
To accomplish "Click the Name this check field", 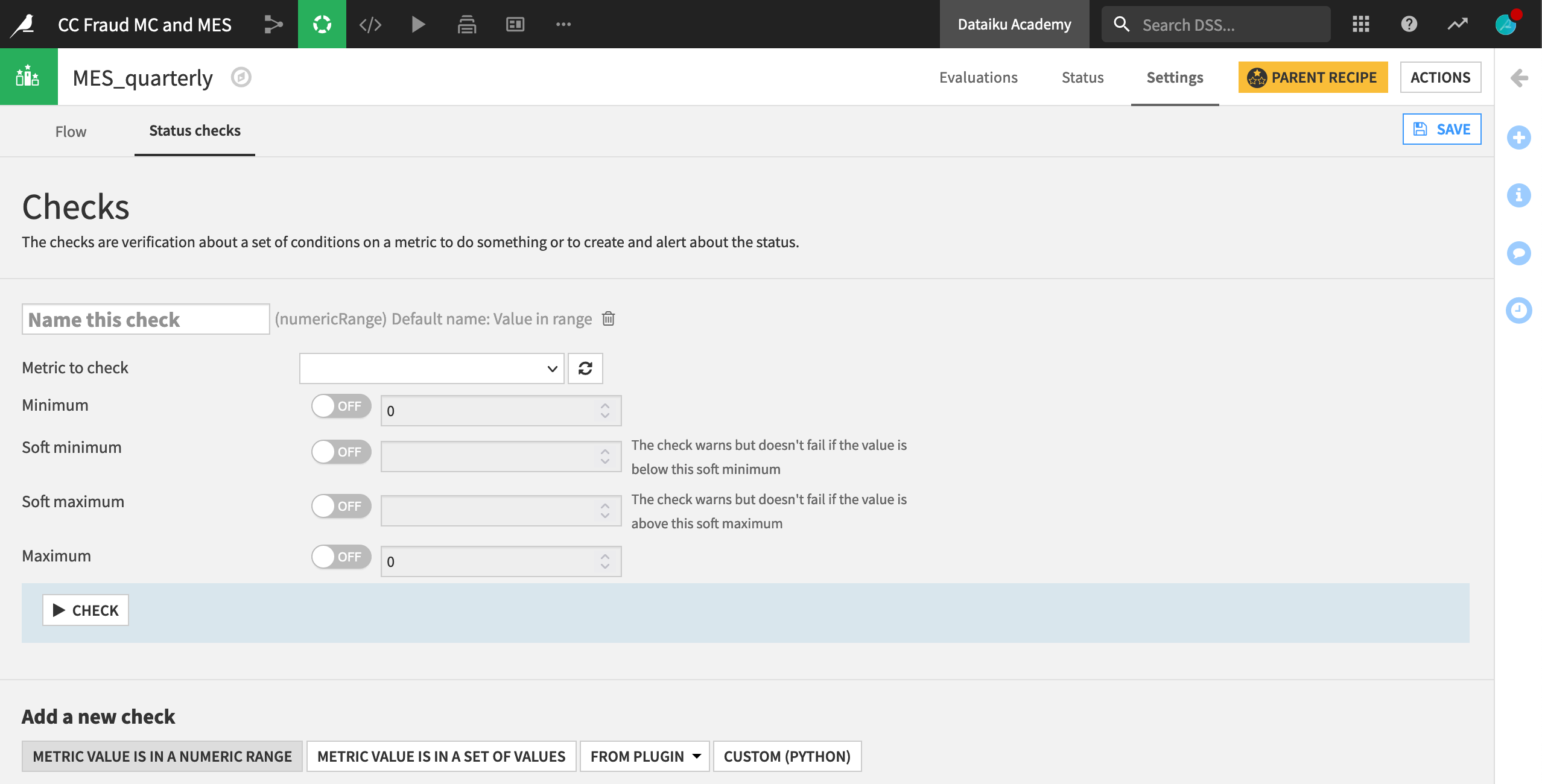I will [x=145, y=319].
